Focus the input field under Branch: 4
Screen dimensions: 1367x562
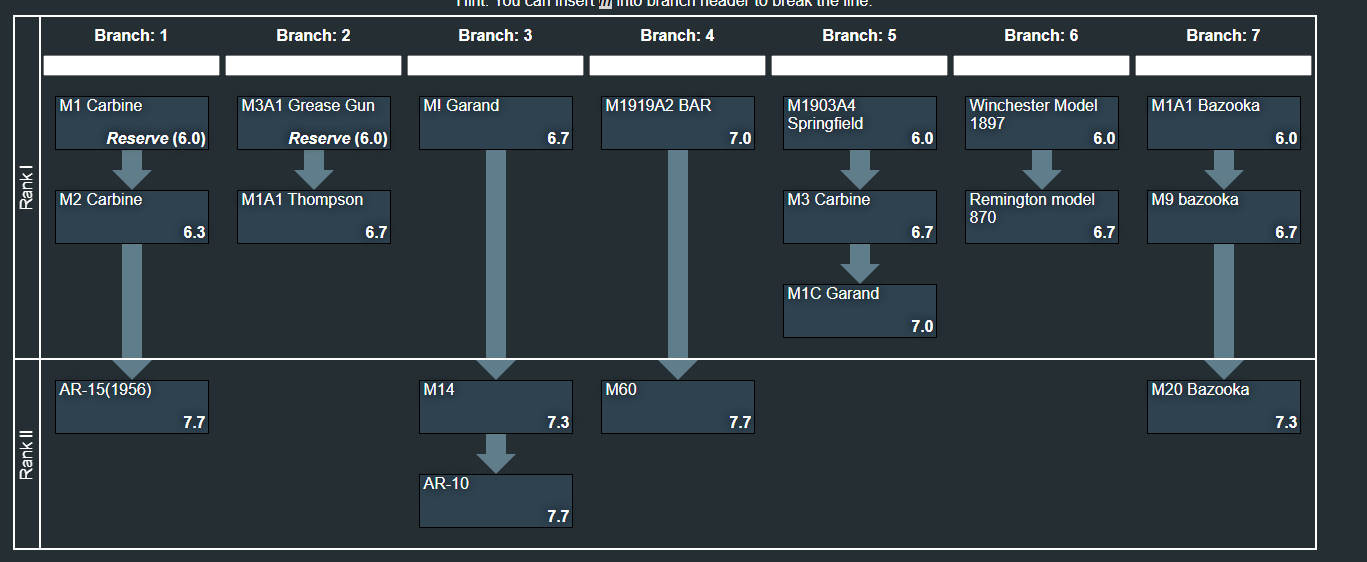click(x=678, y=66)
